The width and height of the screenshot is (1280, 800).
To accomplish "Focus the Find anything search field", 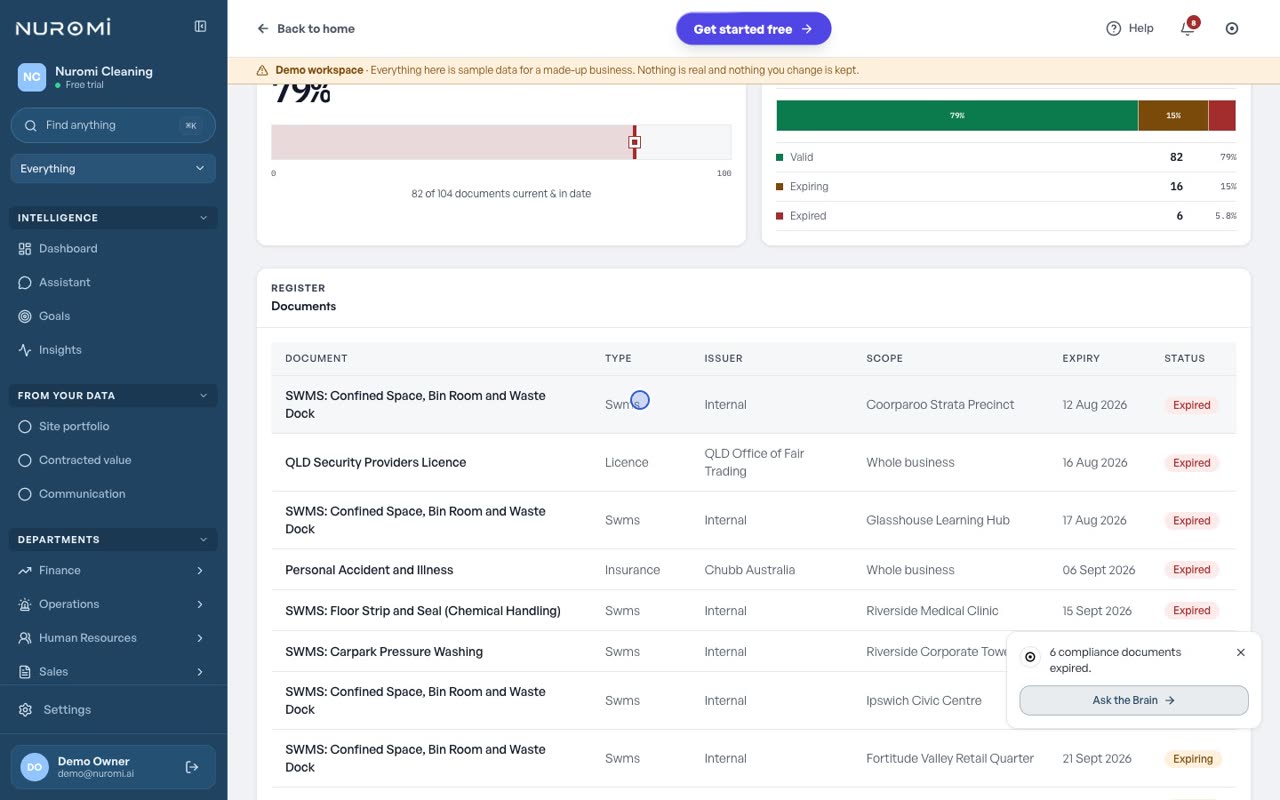I will (113, 125).
